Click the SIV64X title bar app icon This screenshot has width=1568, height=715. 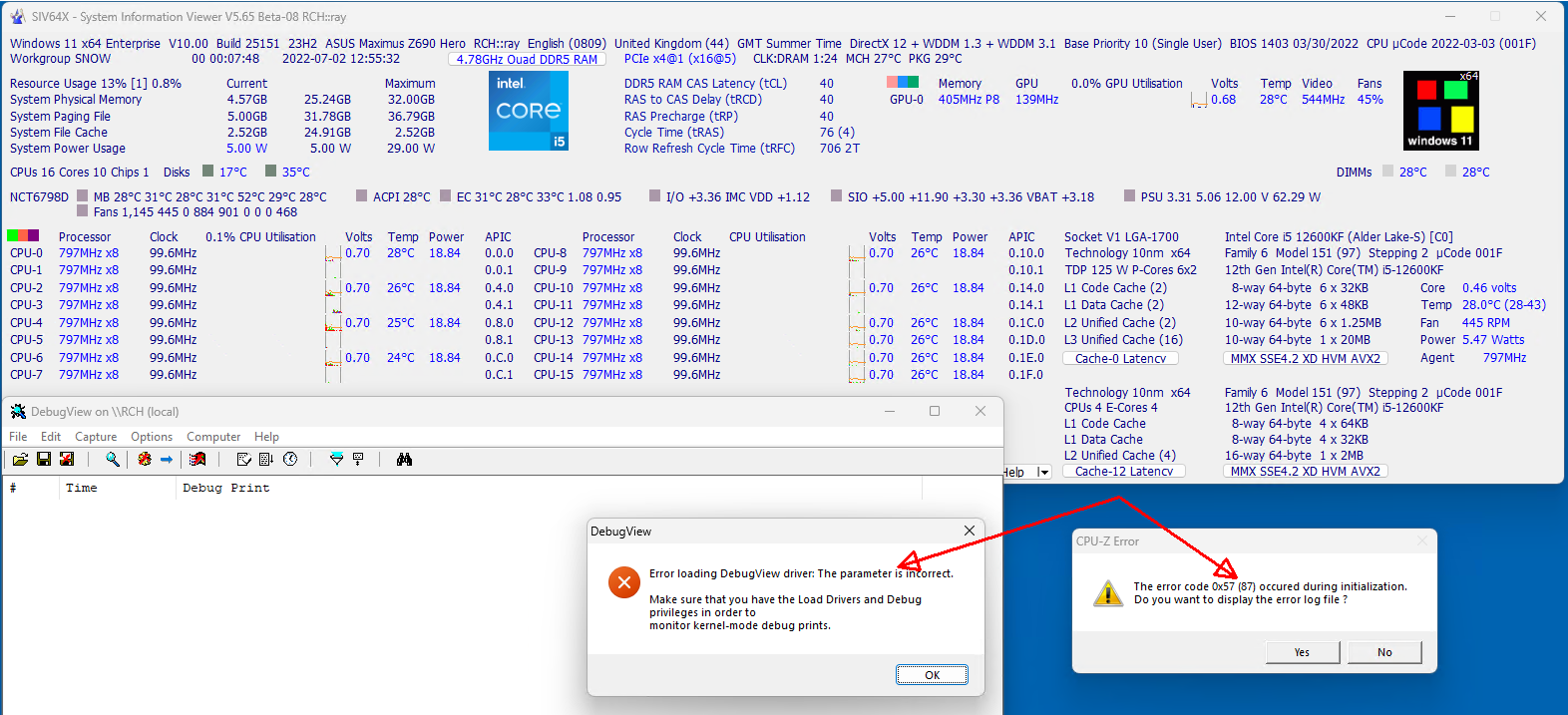click(17, 17)
